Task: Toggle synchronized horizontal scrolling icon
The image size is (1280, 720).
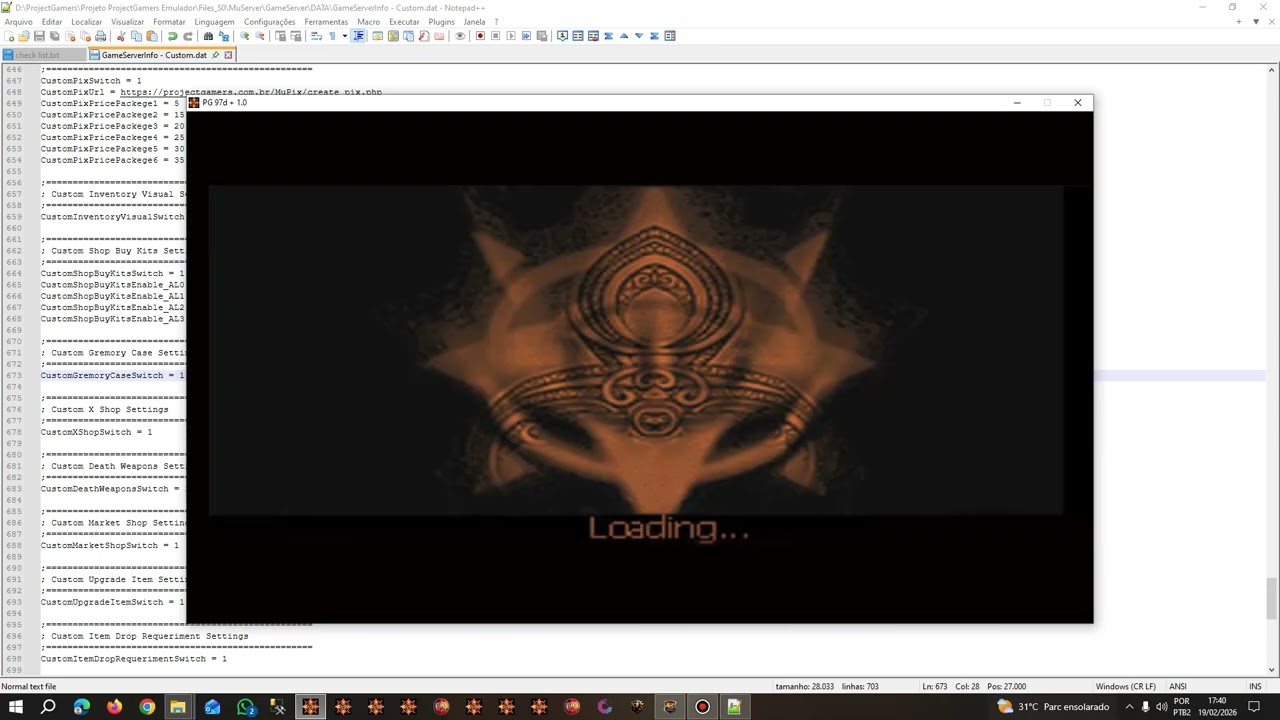Action: pos(296,36)
